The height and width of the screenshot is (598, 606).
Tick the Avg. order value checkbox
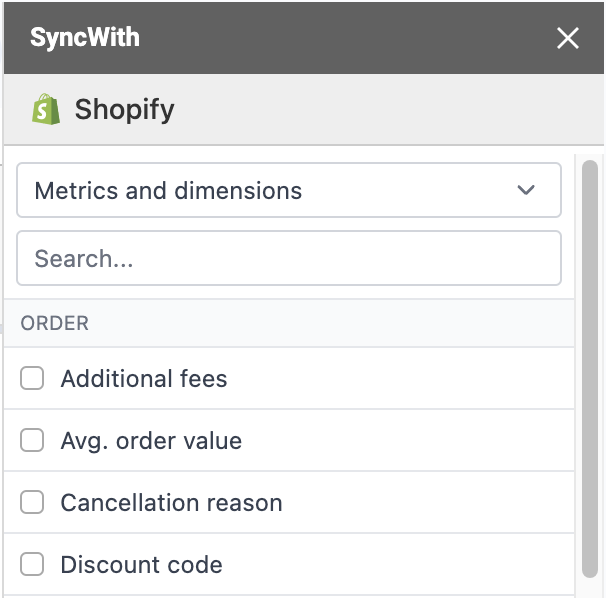coord(32,440)
